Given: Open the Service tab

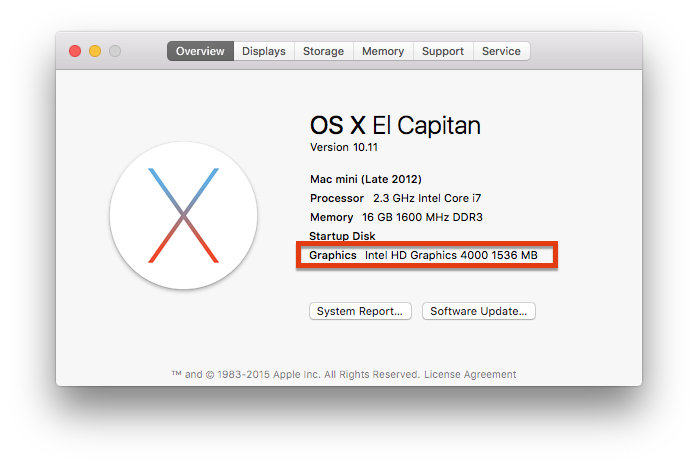Looking at the screenshot, I should point(501,51).
